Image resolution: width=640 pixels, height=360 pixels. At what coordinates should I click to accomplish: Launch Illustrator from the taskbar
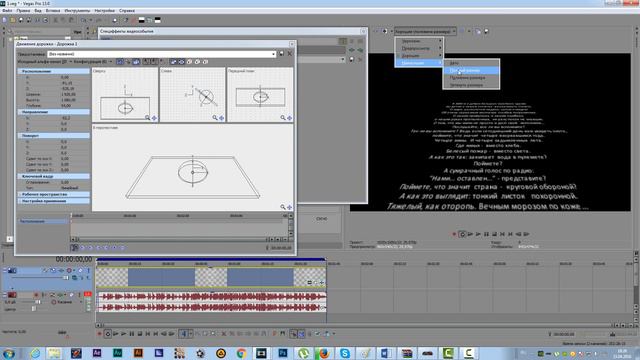tap(138, 353)
